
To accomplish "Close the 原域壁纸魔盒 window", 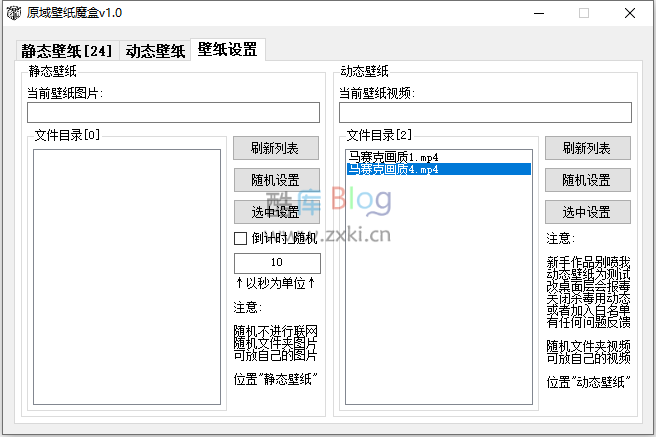I will (630, 13).
